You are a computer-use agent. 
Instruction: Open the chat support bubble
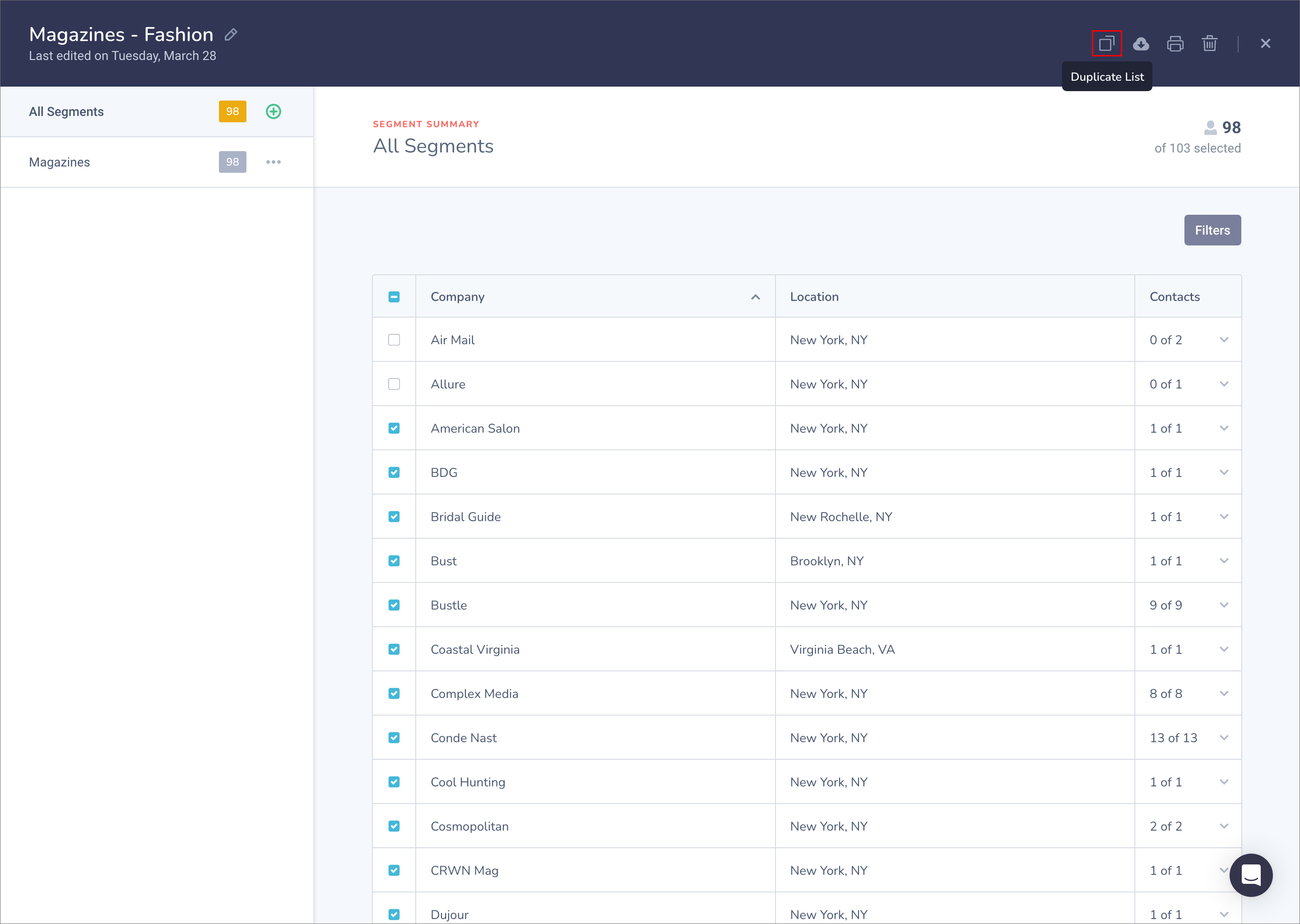point(1250,874)
